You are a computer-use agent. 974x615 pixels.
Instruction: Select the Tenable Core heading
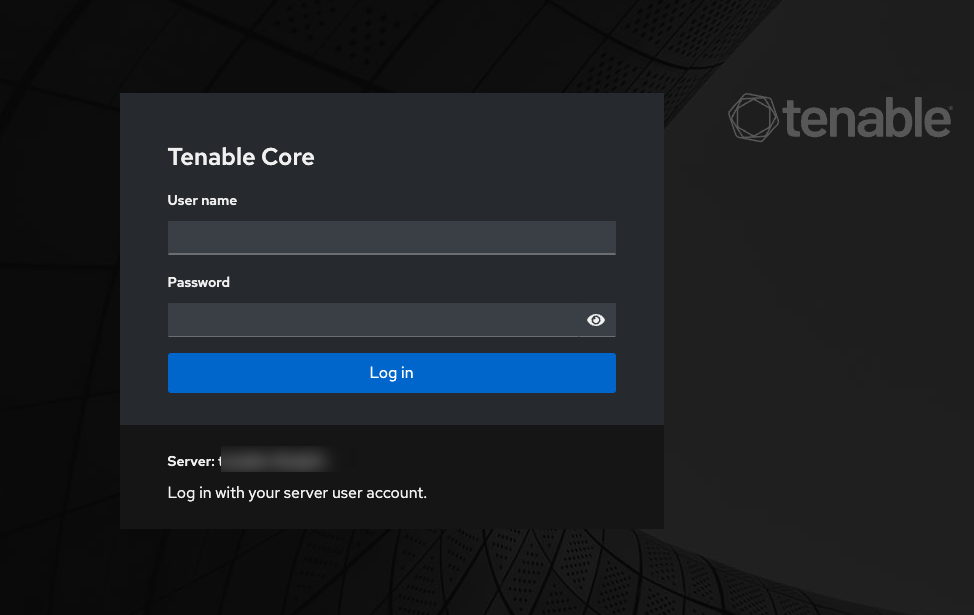pyautogui.click(x=241, y=157)
